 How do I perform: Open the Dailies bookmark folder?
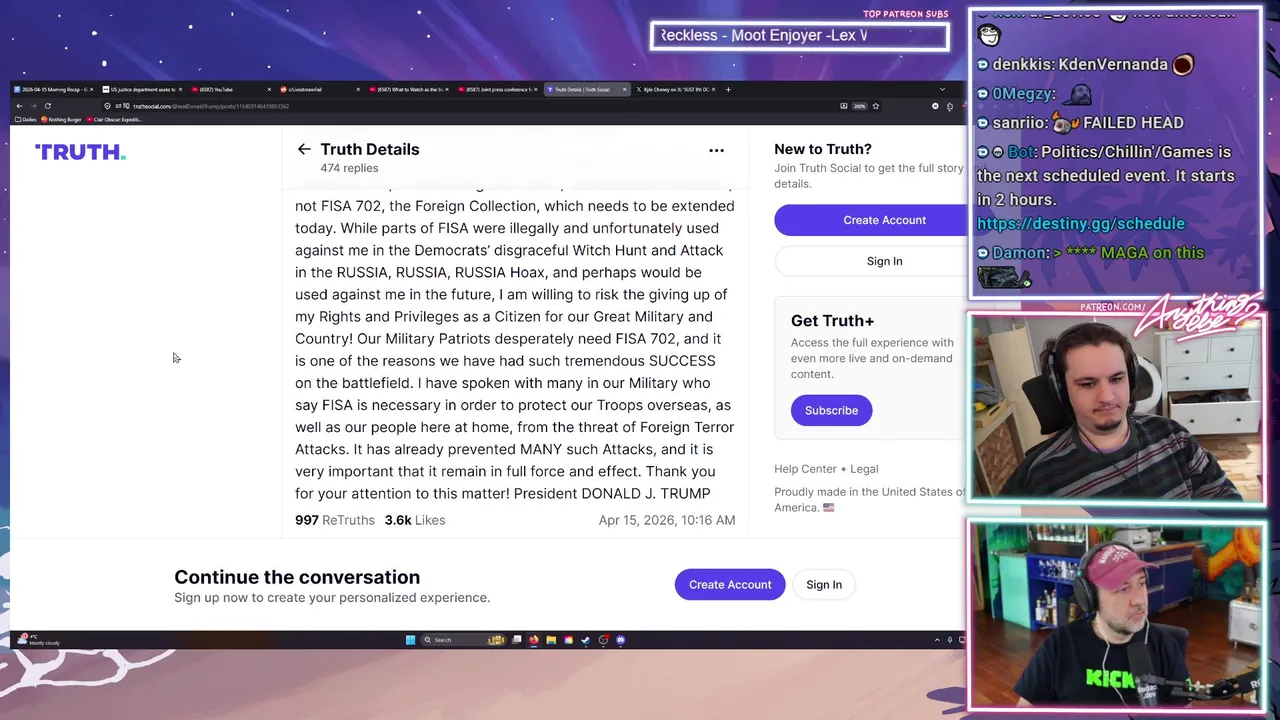click(x=26, y=120)
